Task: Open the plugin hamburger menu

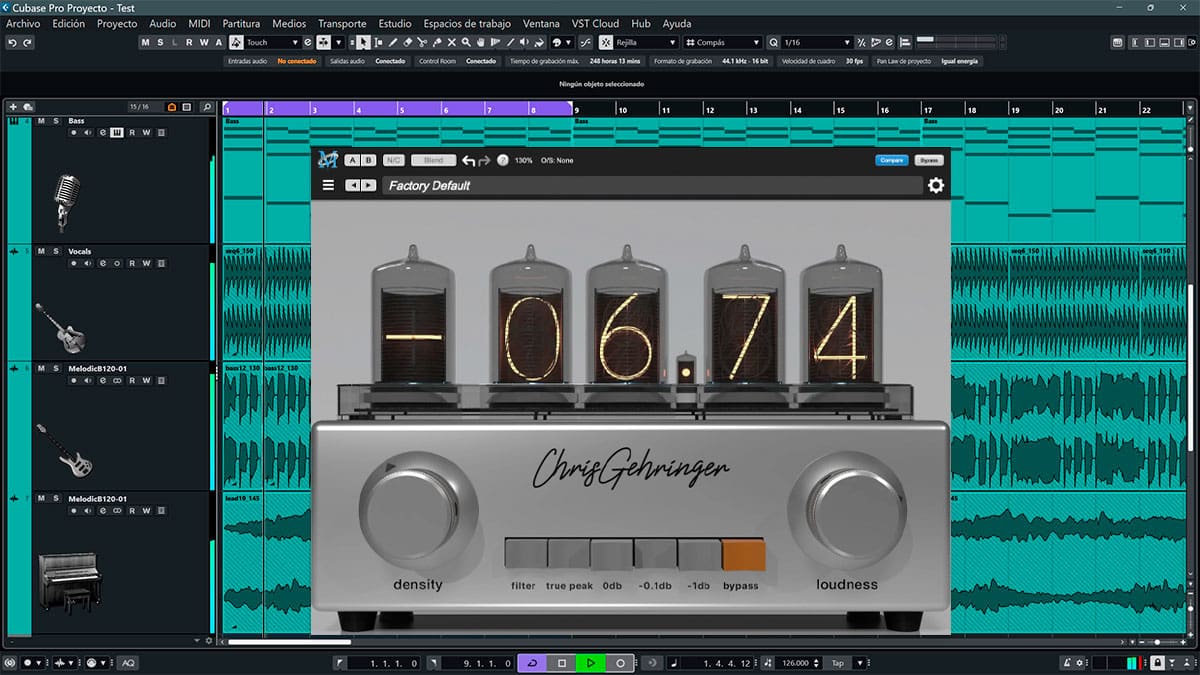Action: [x=328, y=185]
